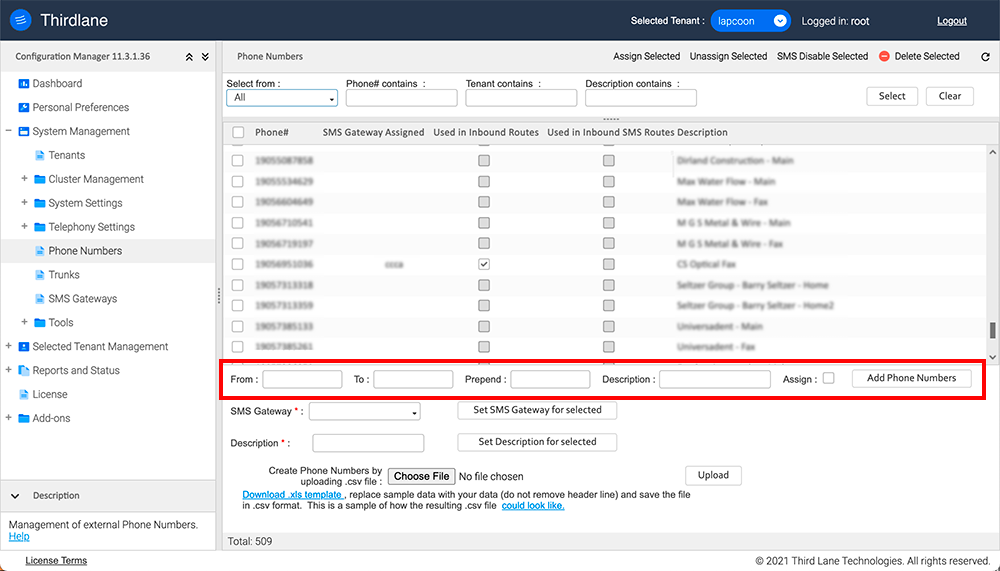Screen dimensions: 1000x571
Task: Toggle inbound routes checkbox for CS Optical Fax
Action: [x=484, y=264]
